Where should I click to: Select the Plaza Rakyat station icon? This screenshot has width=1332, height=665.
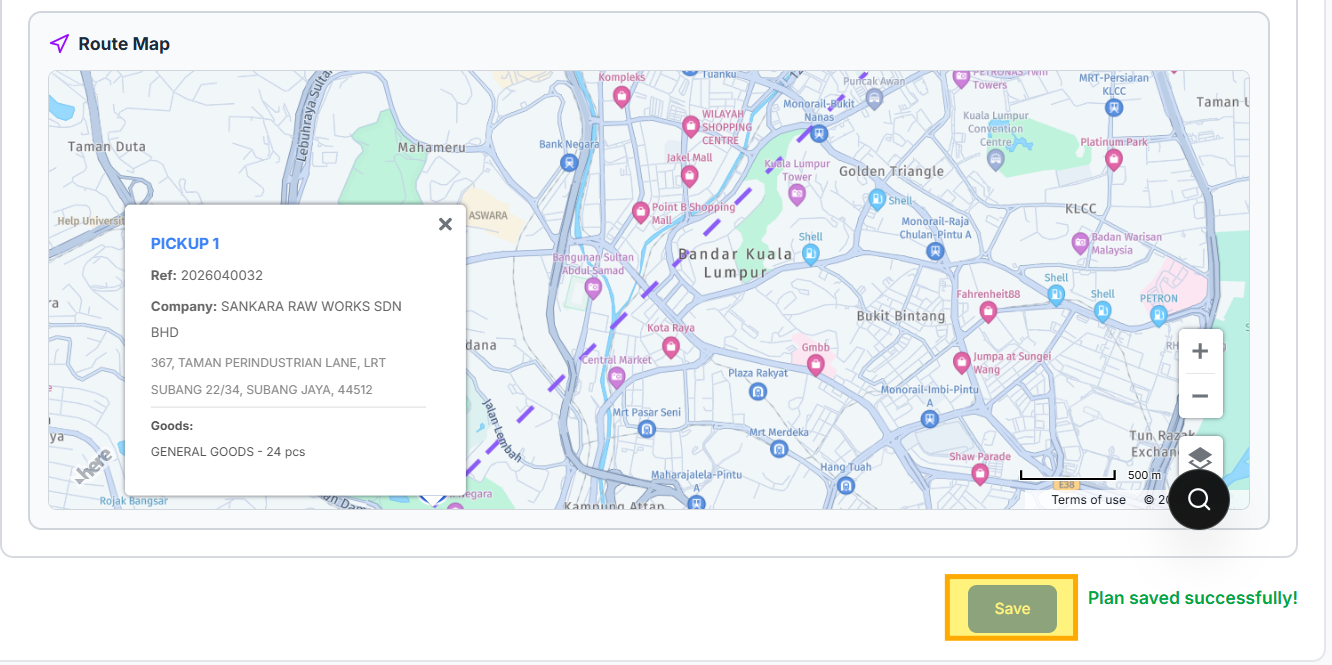coord(758,391)
